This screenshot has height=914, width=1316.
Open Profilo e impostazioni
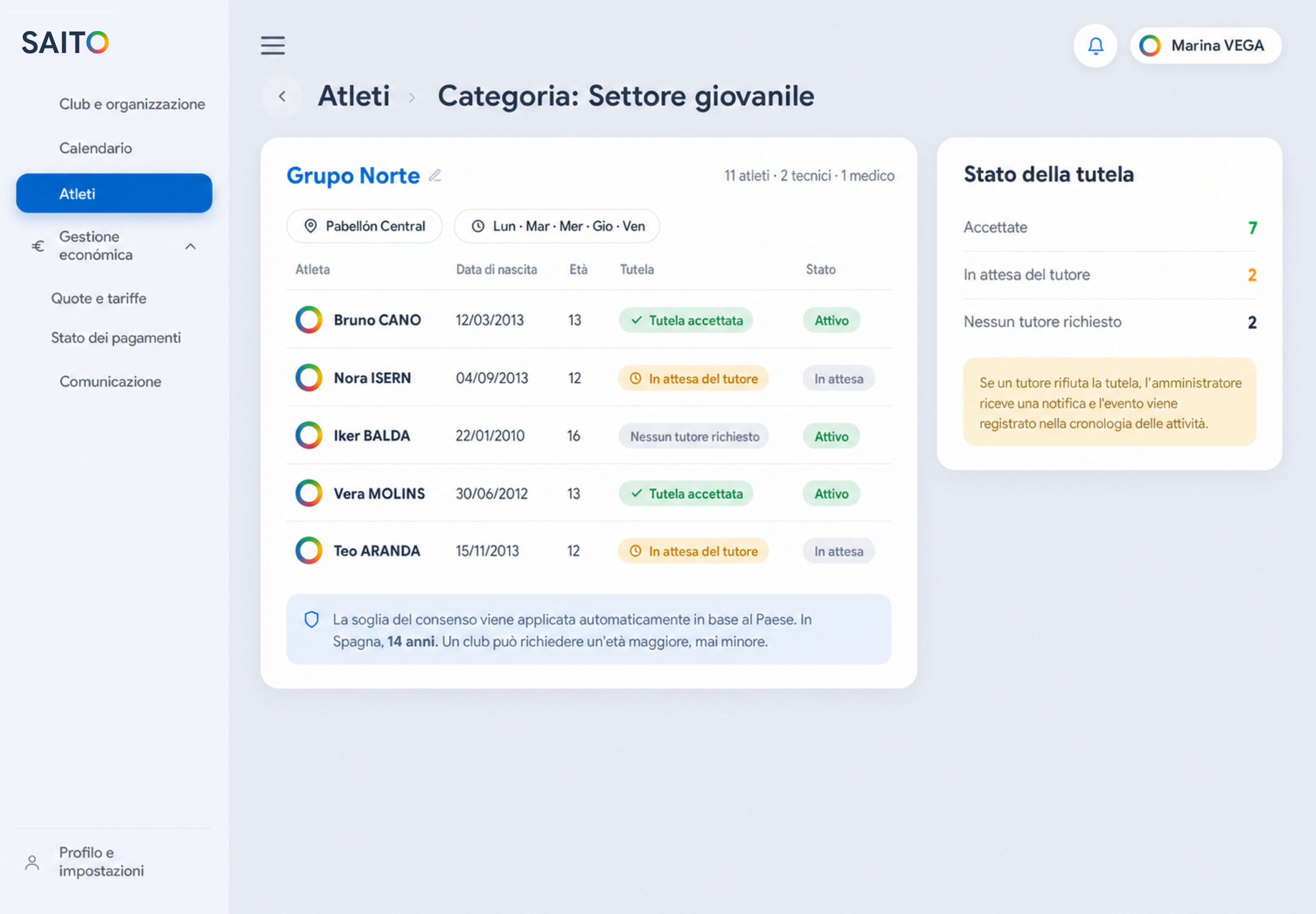tap(101, 862)
